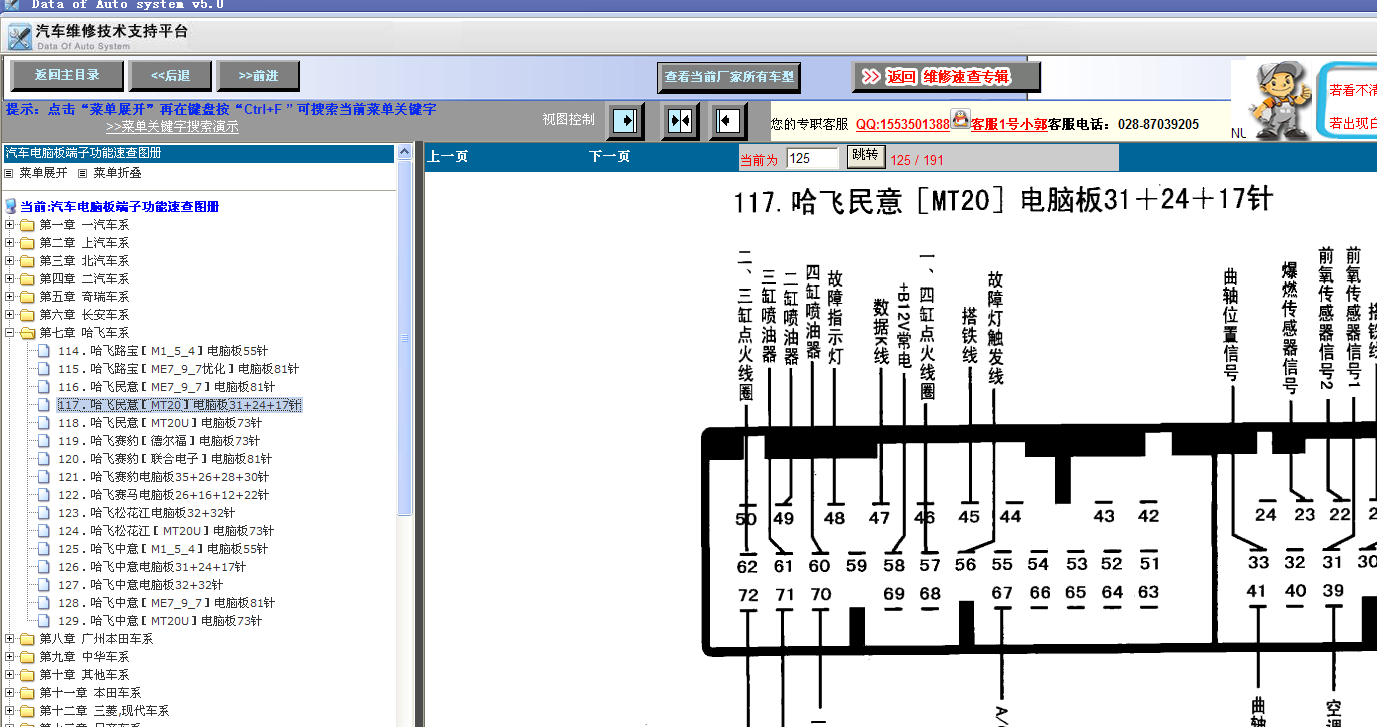Expand 第一章 一汽车系 chapter
The width and height of the screenshot is (1377, 727).
10,225
